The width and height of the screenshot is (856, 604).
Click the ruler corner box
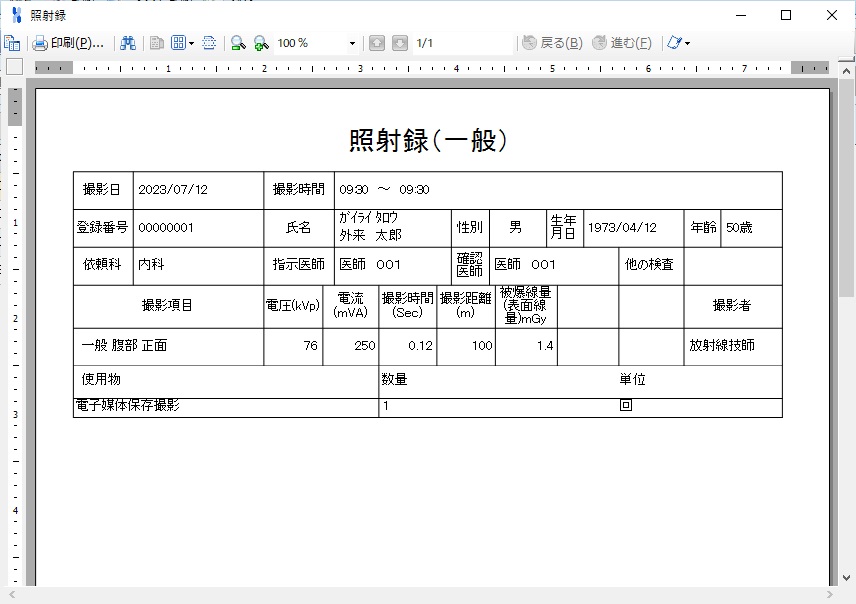14,67
